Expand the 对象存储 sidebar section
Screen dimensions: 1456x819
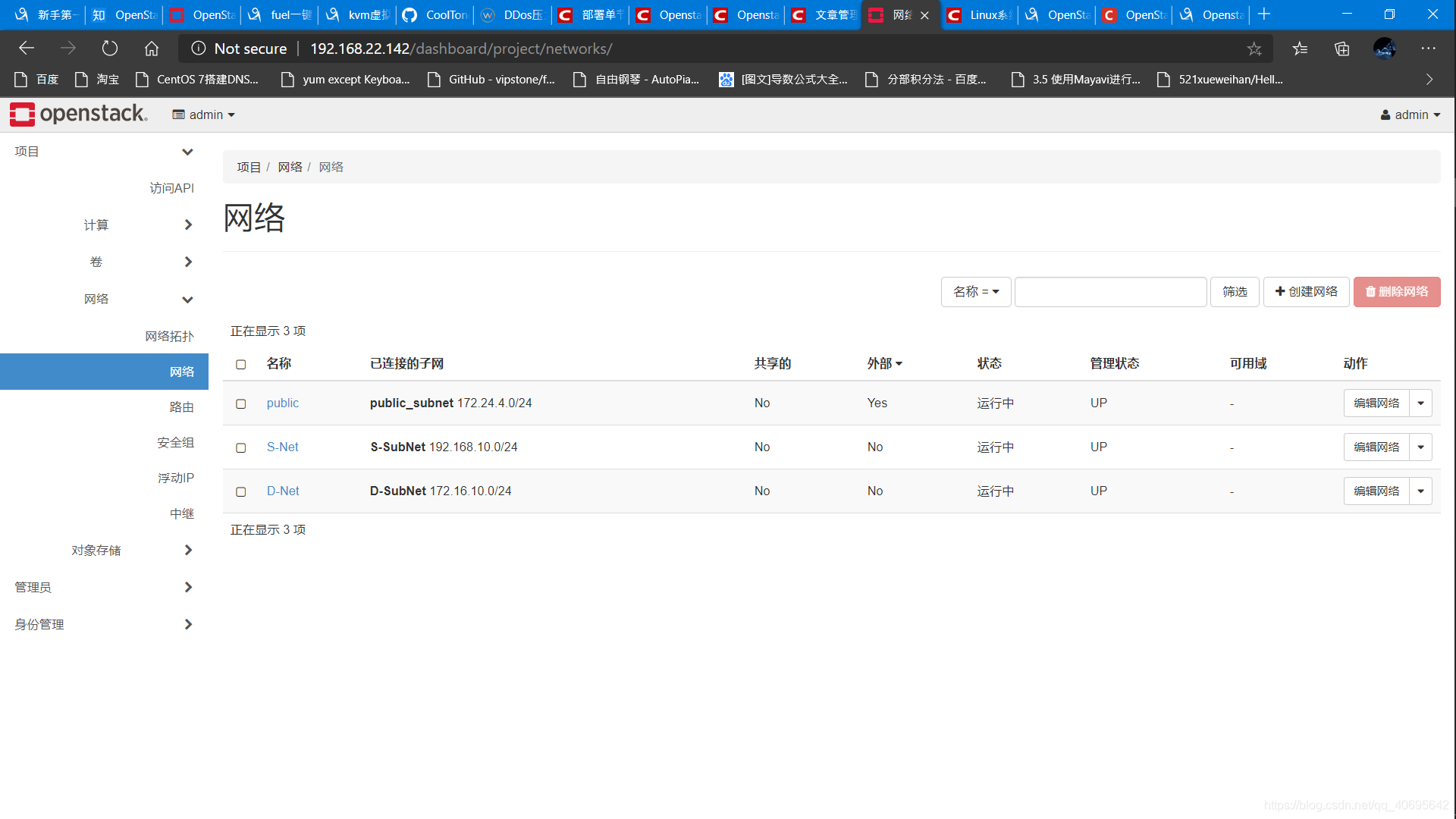104,551
